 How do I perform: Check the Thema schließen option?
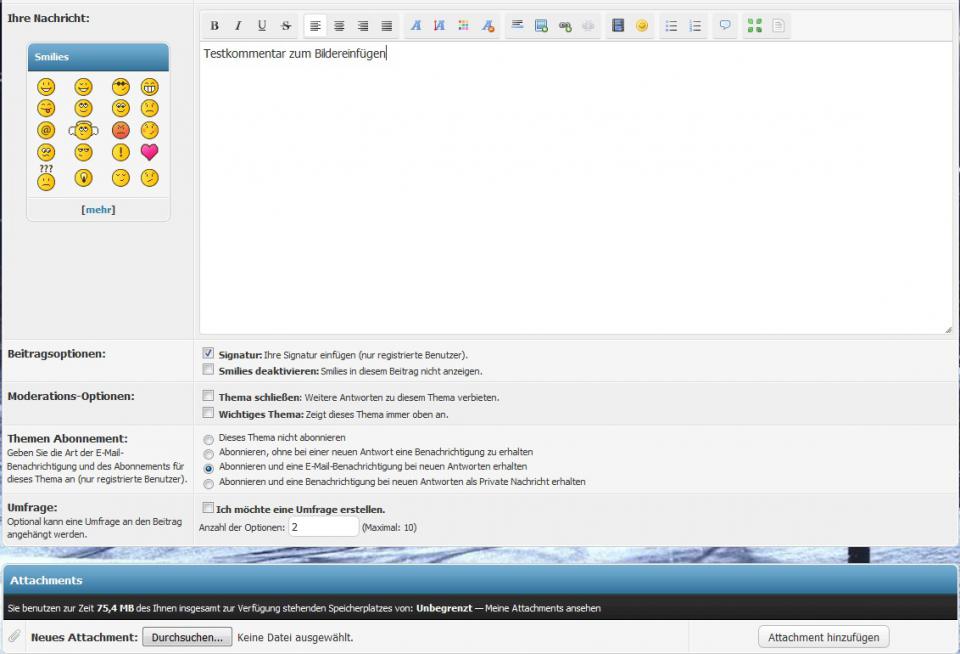(x=208, y=396)
